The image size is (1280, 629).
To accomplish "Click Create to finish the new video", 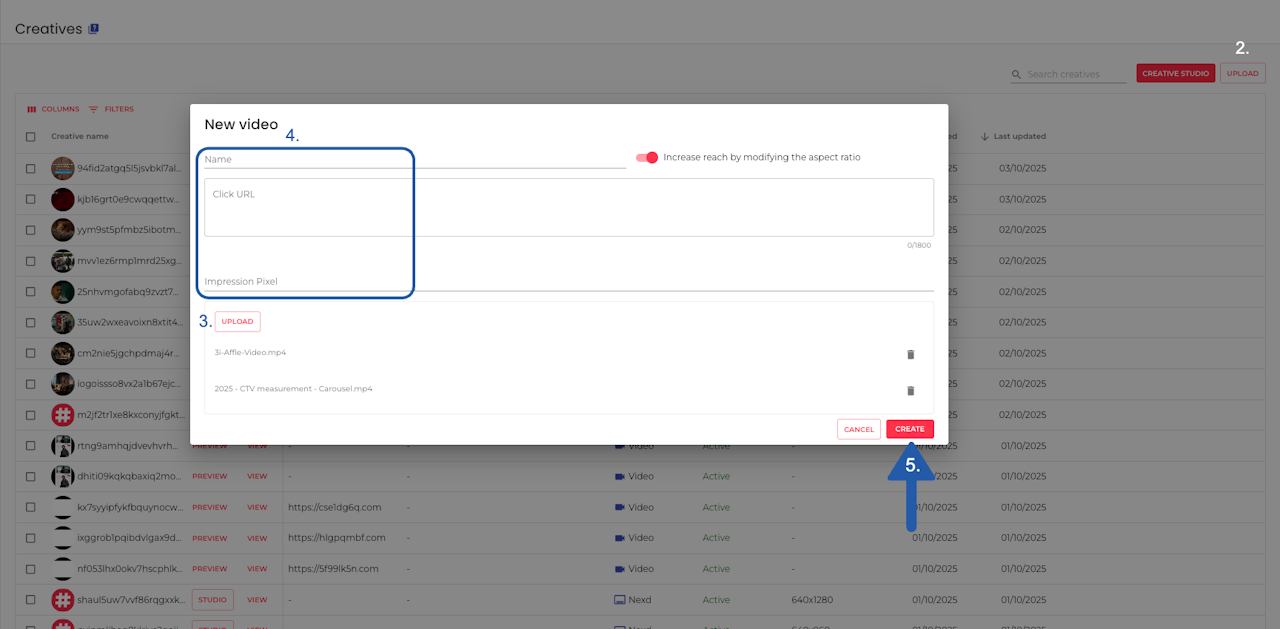I will 910,429.
